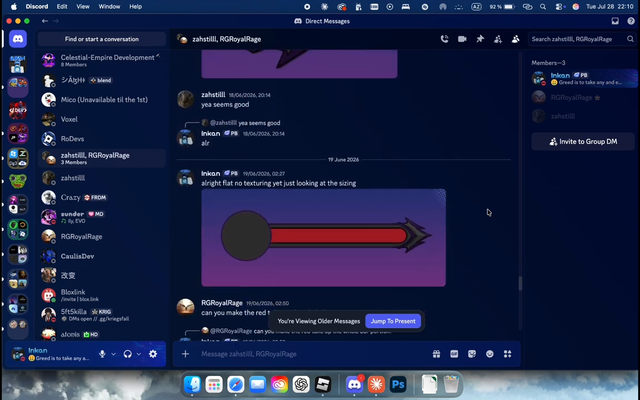The height and width of the screenshot is (400, 640).
Task: Open the Window menu
Action: (x=109, y=7)
